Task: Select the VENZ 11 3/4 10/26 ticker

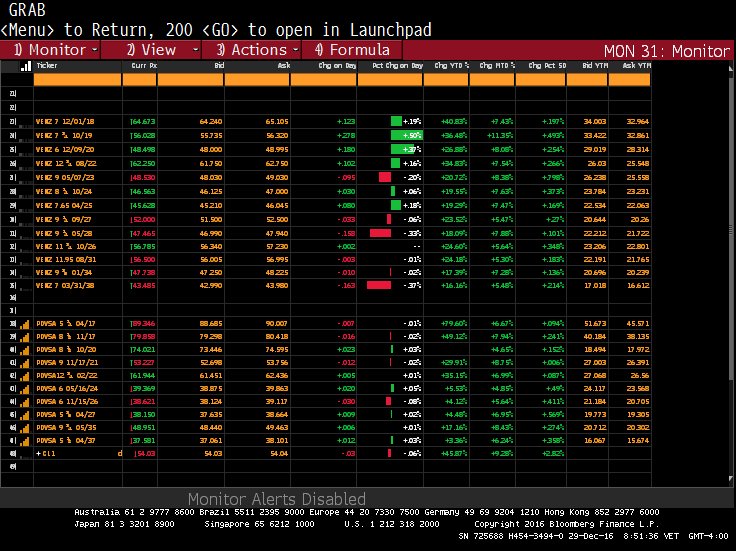Action: (65, 247)
